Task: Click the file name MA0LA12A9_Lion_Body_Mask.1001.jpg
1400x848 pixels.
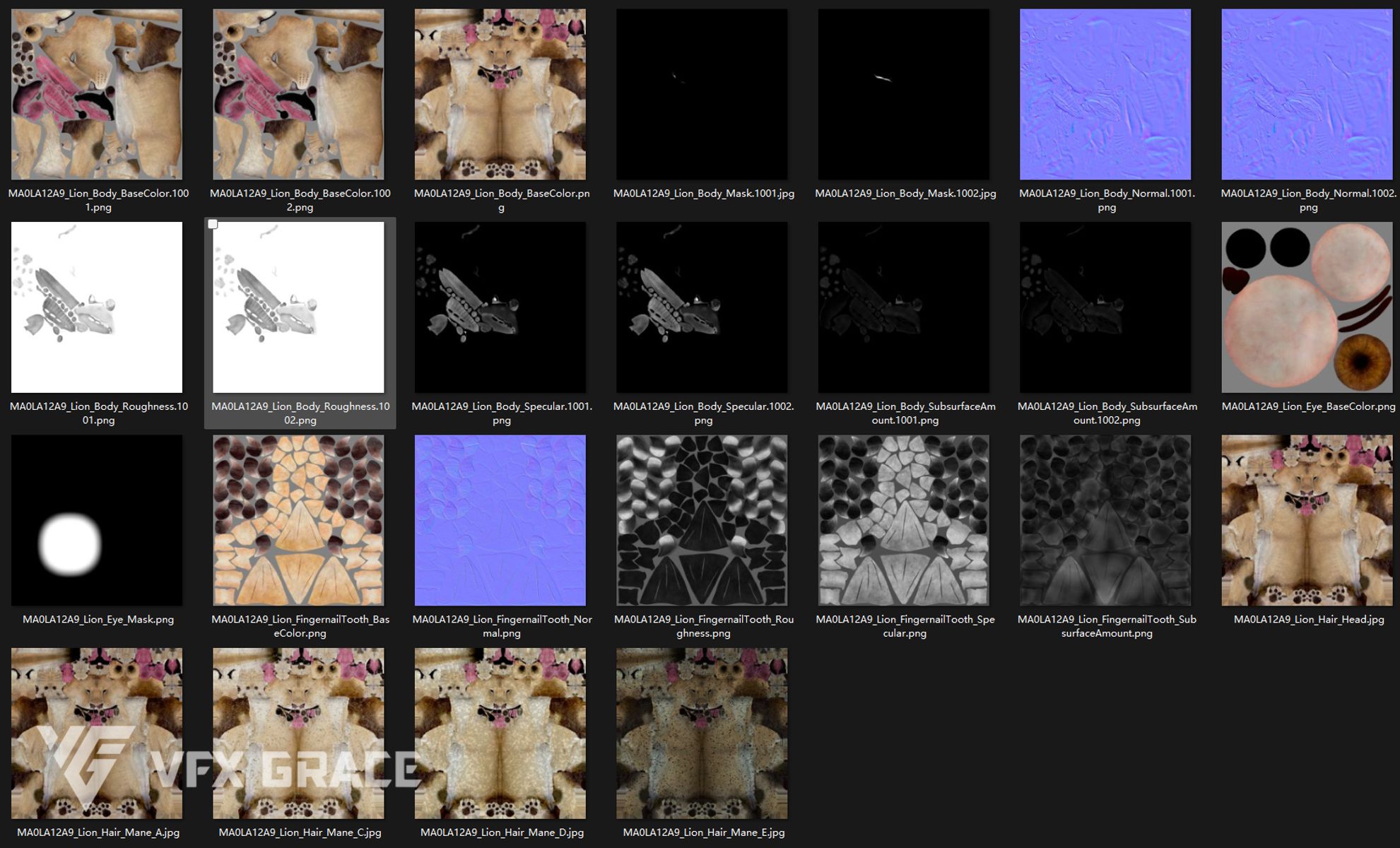Action: (704, 194)
